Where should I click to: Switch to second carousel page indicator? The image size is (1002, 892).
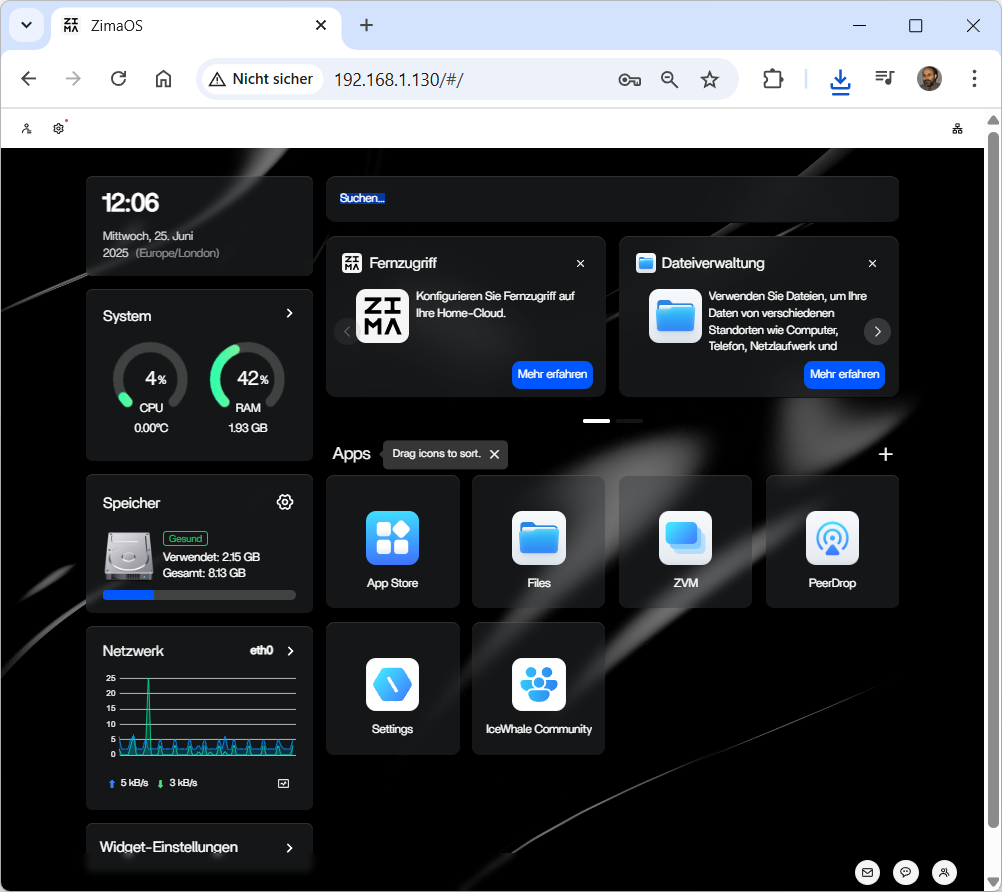point(629,421)
